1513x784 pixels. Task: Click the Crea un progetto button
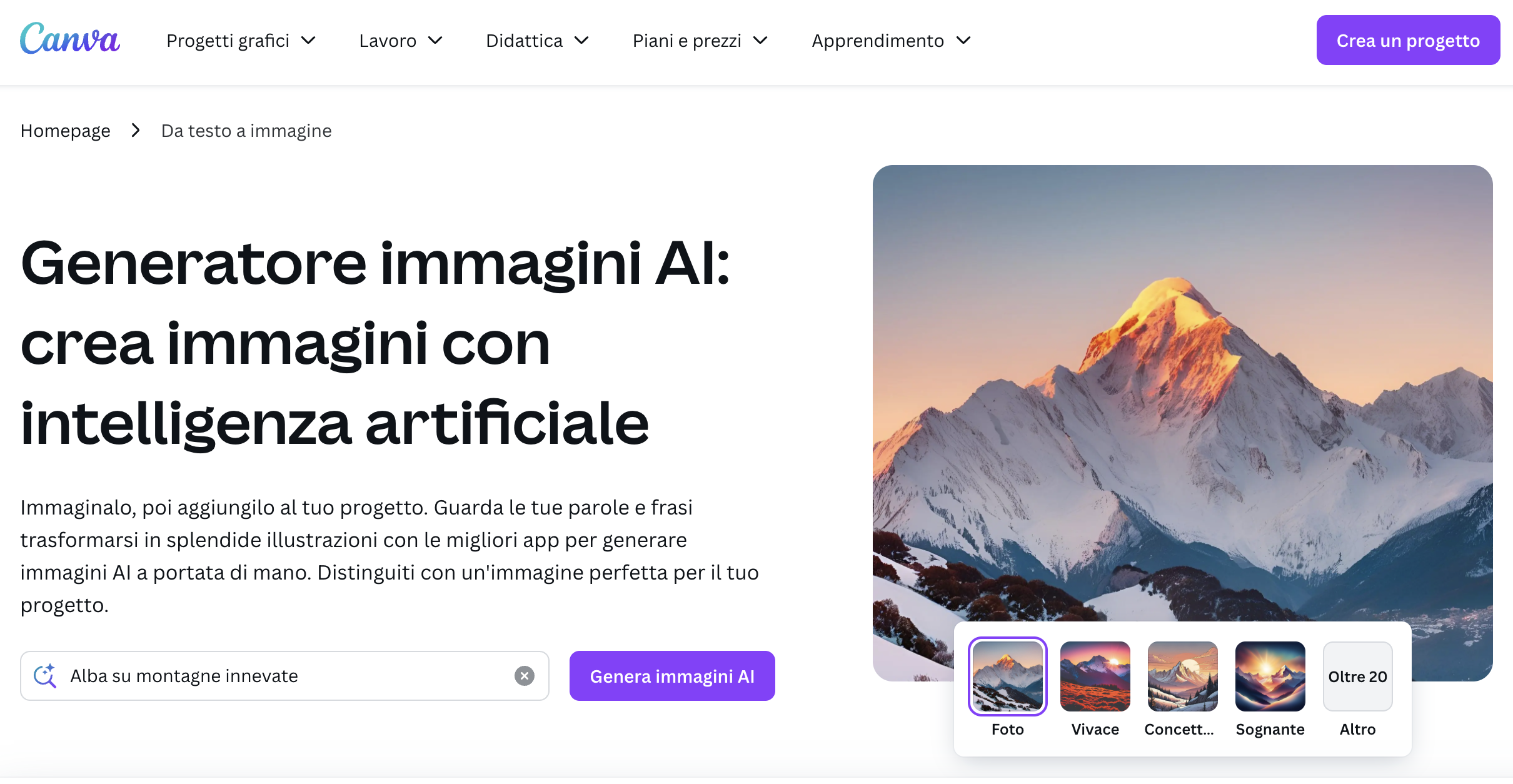click(1408, 40)
